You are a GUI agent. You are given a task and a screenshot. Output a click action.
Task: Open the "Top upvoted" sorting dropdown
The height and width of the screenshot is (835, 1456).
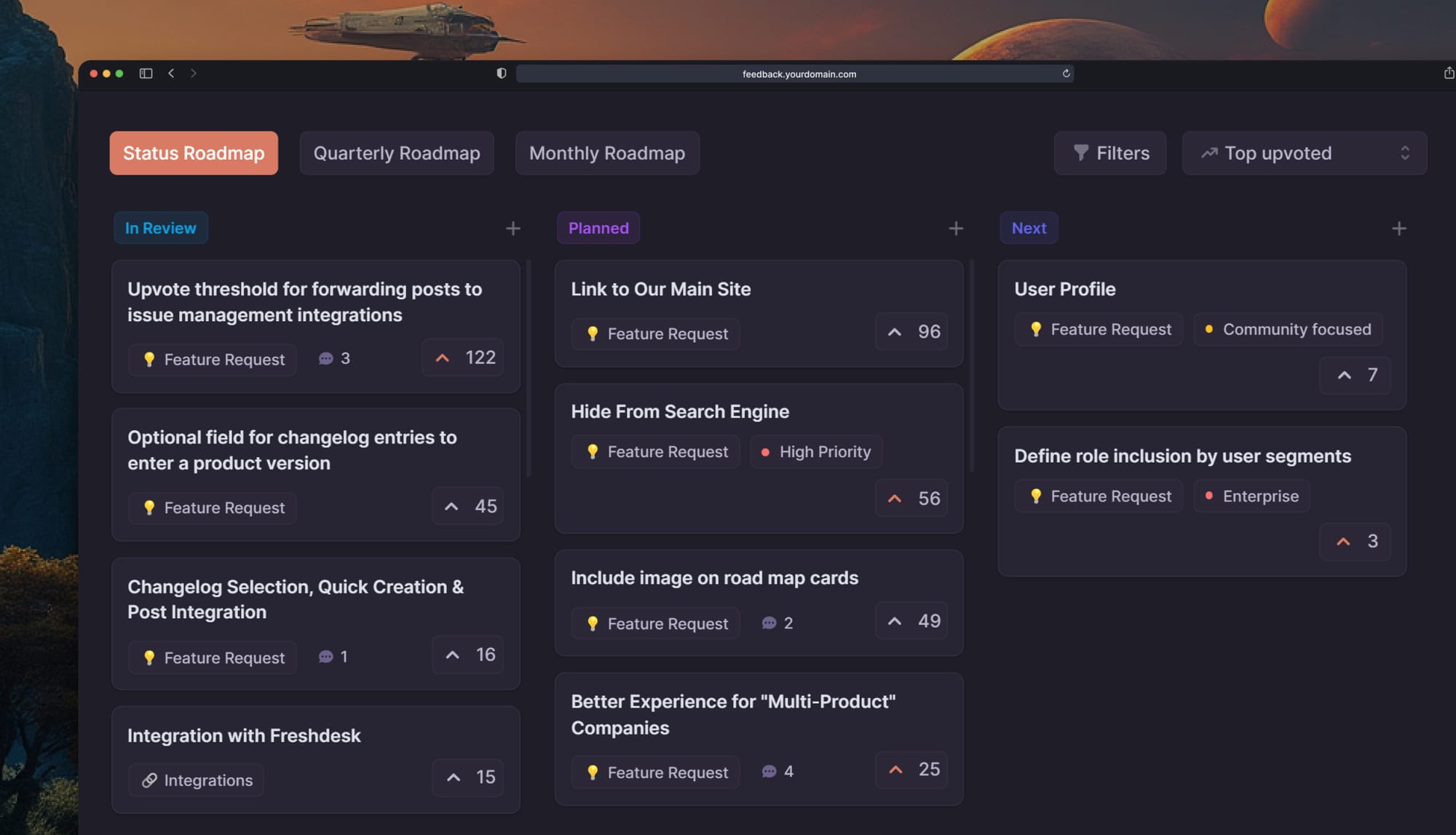coord(1304,153)
